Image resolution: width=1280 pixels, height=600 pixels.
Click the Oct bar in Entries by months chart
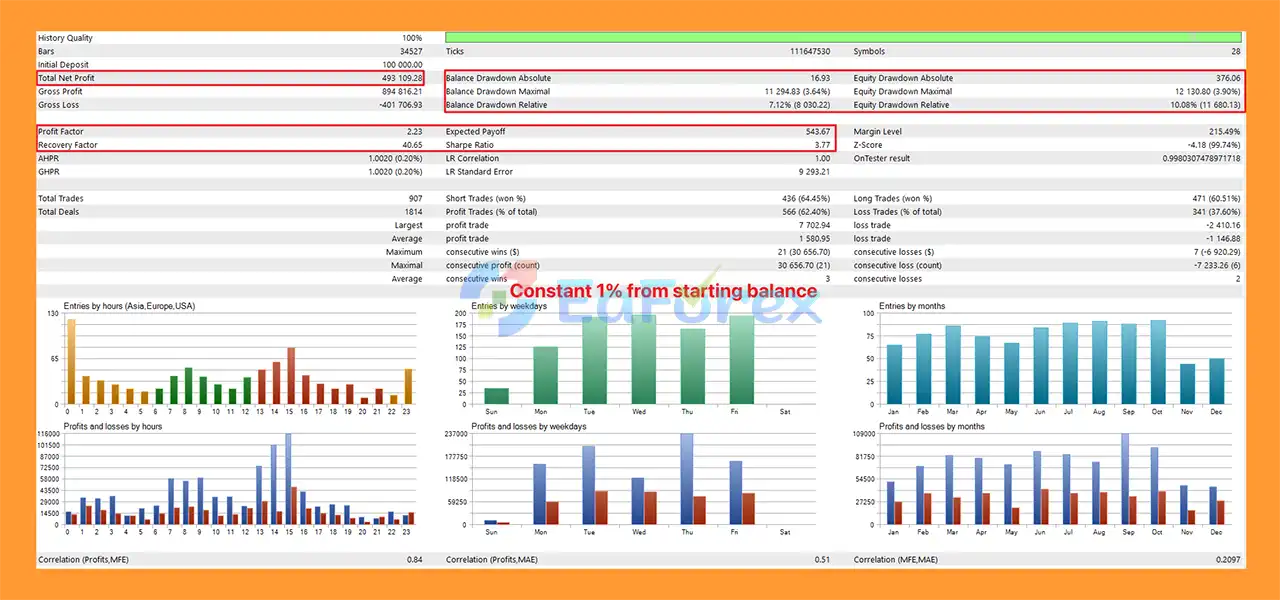pyautogui.click(x=1158, y=362)
